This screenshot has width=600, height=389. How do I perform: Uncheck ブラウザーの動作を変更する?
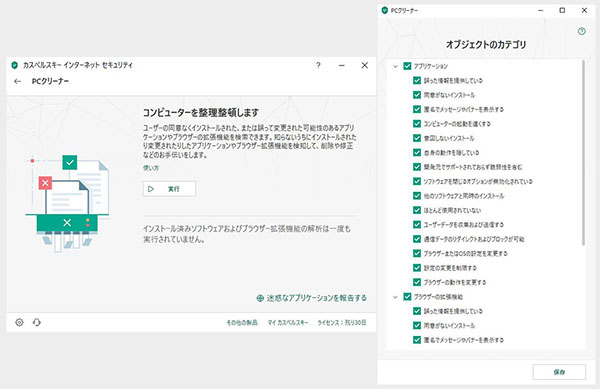tap(417, 282)
